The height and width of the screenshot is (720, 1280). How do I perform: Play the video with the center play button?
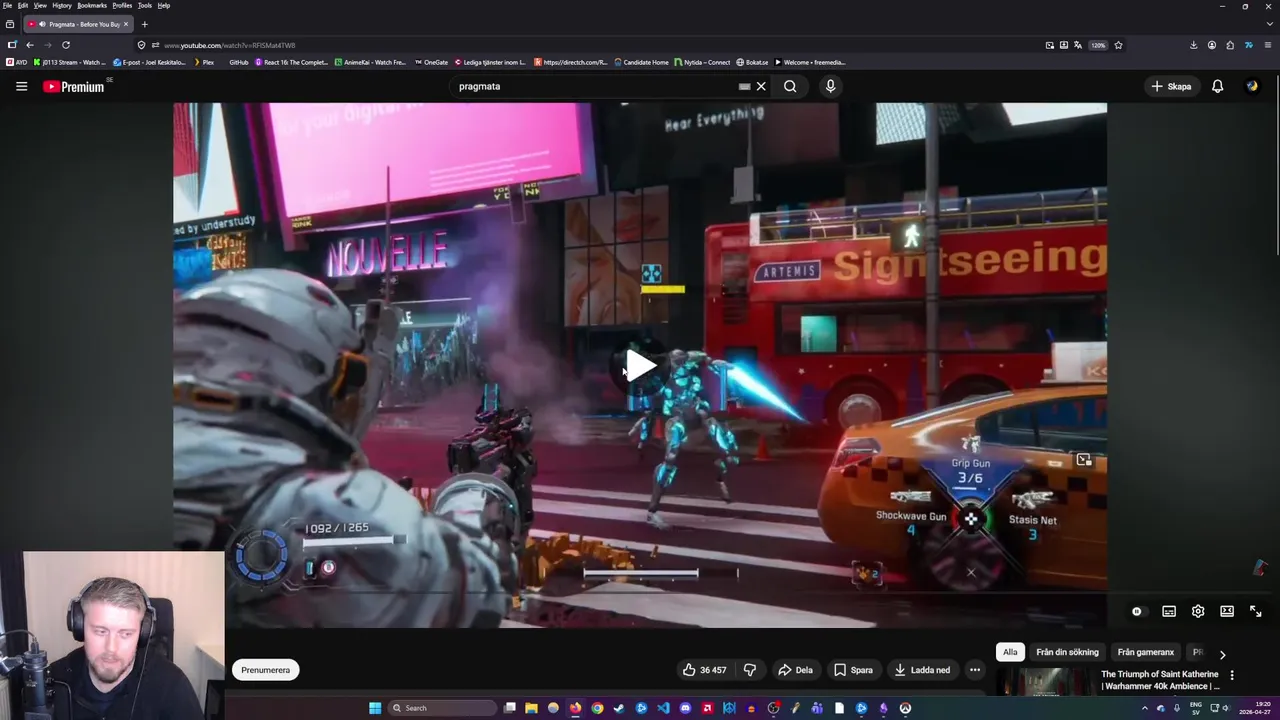(640, 366)
